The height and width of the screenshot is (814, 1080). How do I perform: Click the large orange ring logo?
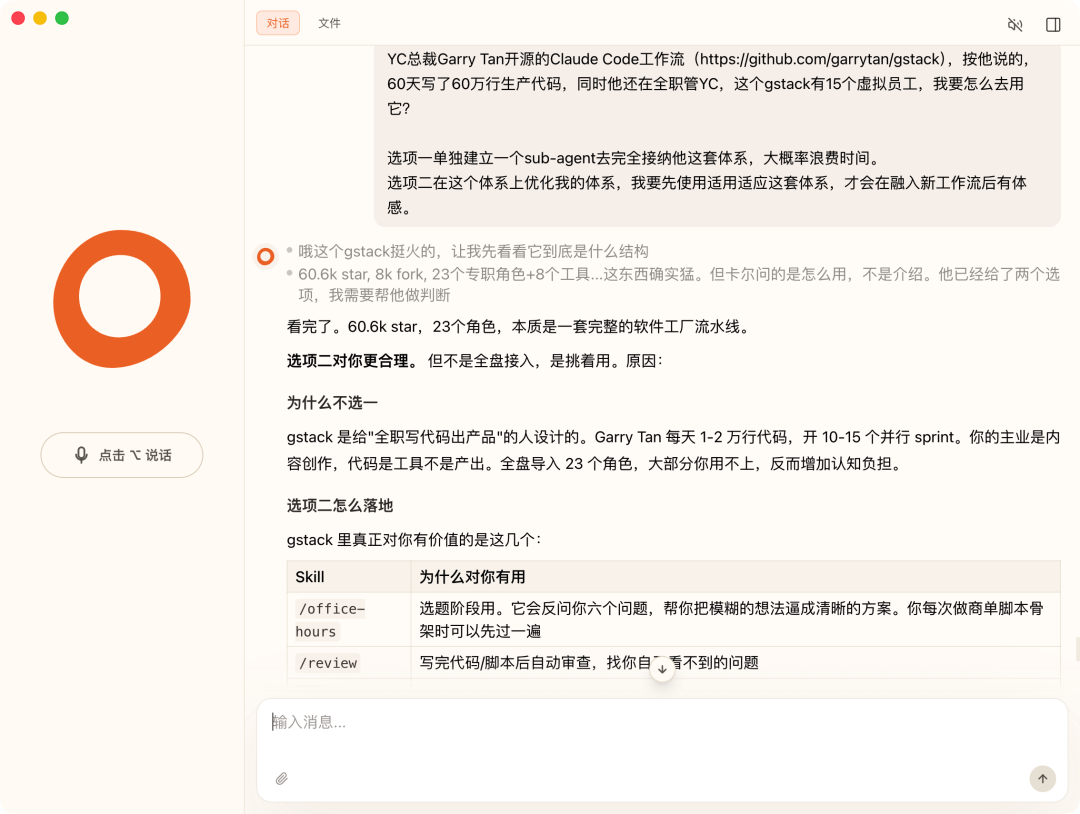pyautogui.click(x=121, y=299)
